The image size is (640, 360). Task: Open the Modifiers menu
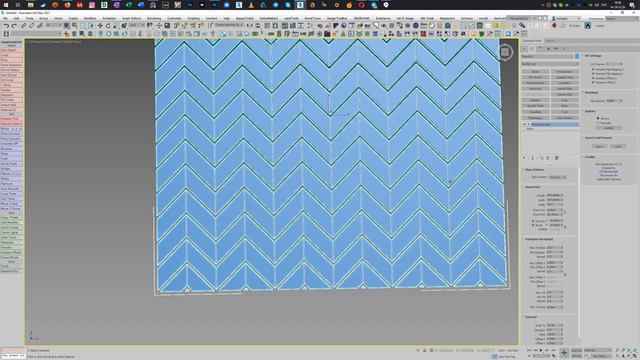[x=90, y=18]
